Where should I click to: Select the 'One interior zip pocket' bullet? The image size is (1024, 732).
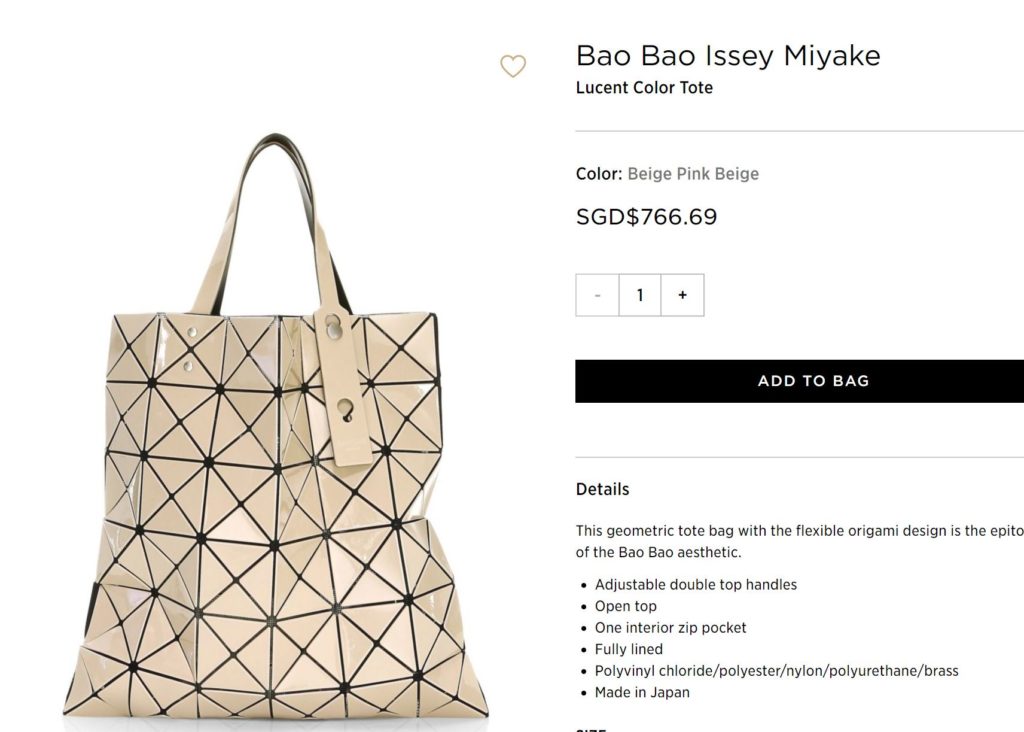(670, 628)
